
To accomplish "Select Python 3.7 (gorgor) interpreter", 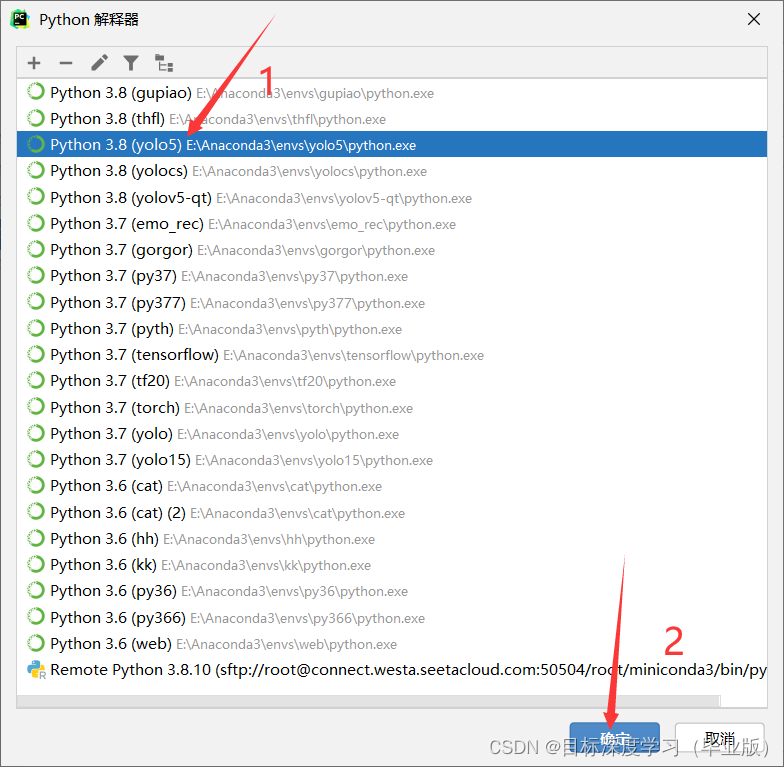I will (x=392, y=250).
